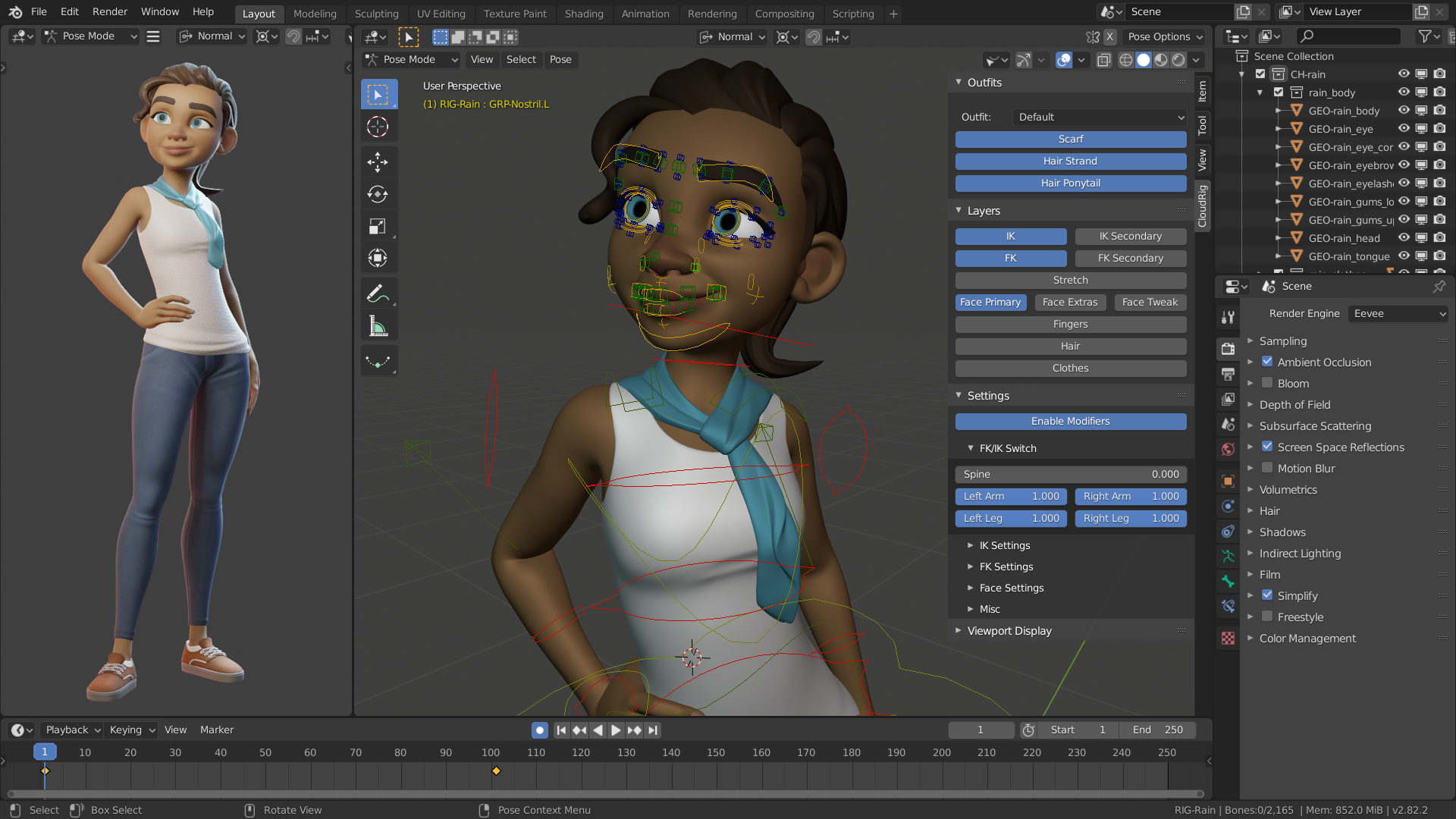This screenshot has width=1456, height=819.
Task: Select the Move tool
Action: coord(378,162)
